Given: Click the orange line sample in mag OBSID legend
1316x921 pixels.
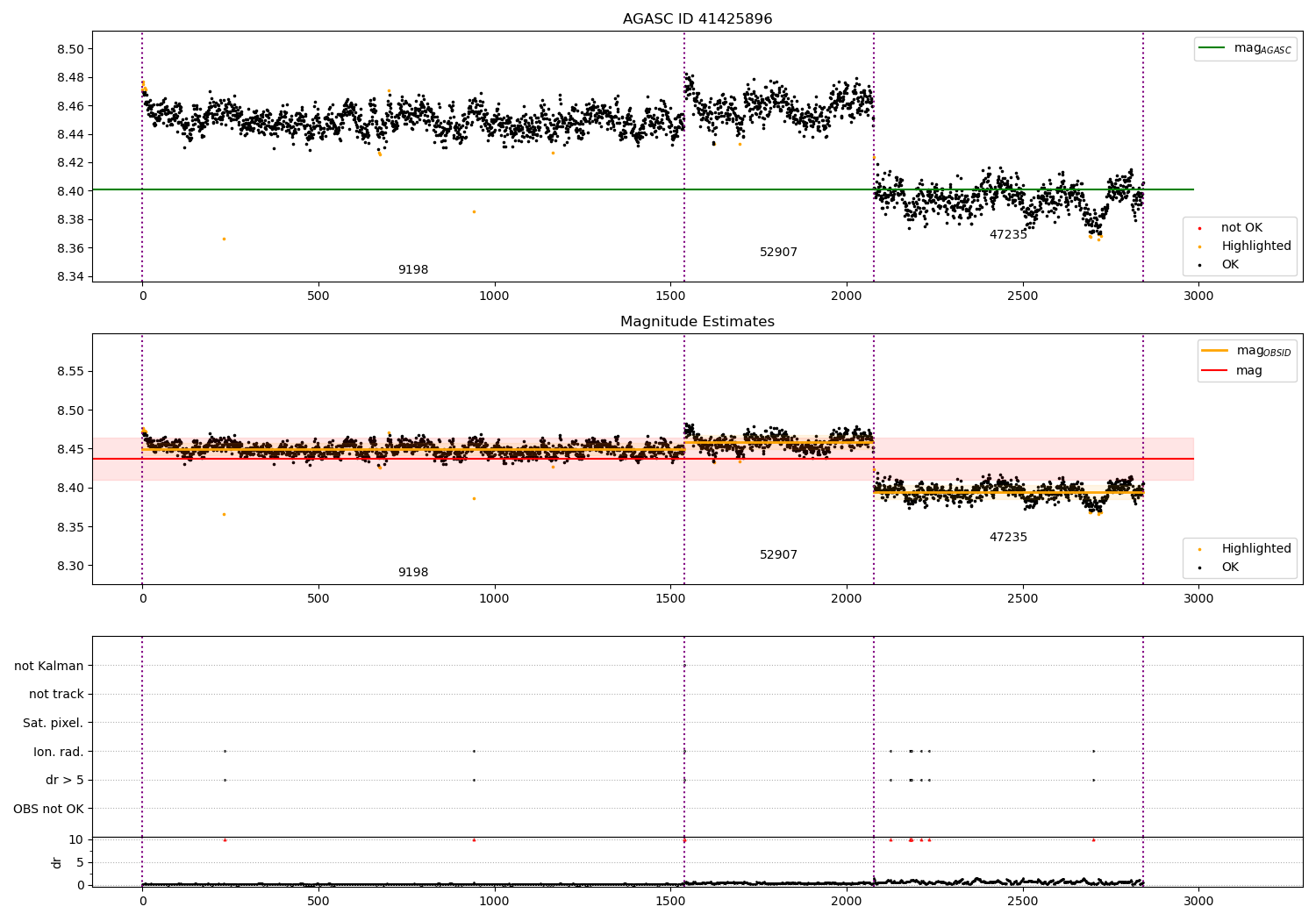Looking at the screenshot, I should tap(1214, 351).
